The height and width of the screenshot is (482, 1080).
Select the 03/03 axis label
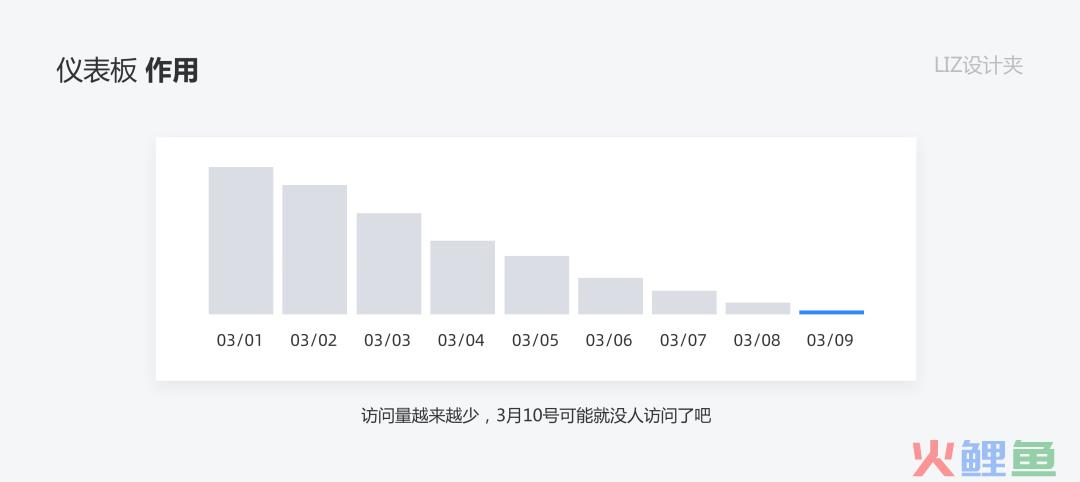(x=387, y=340)
